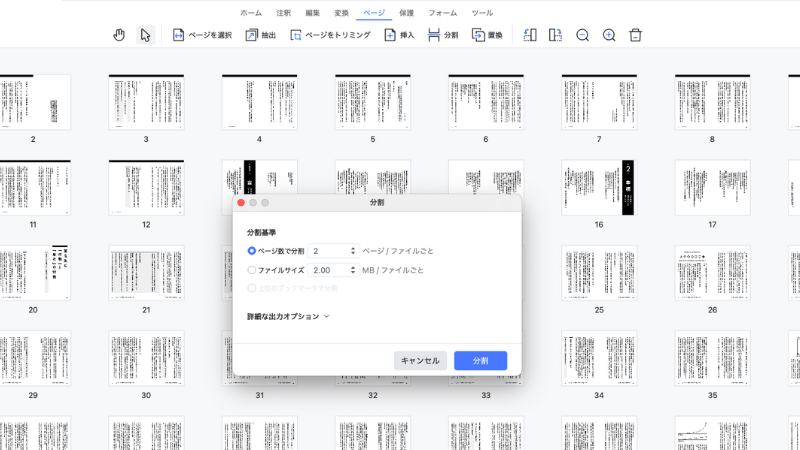
Task: Delete pages with the trash icon
Action: coord(635,35)
